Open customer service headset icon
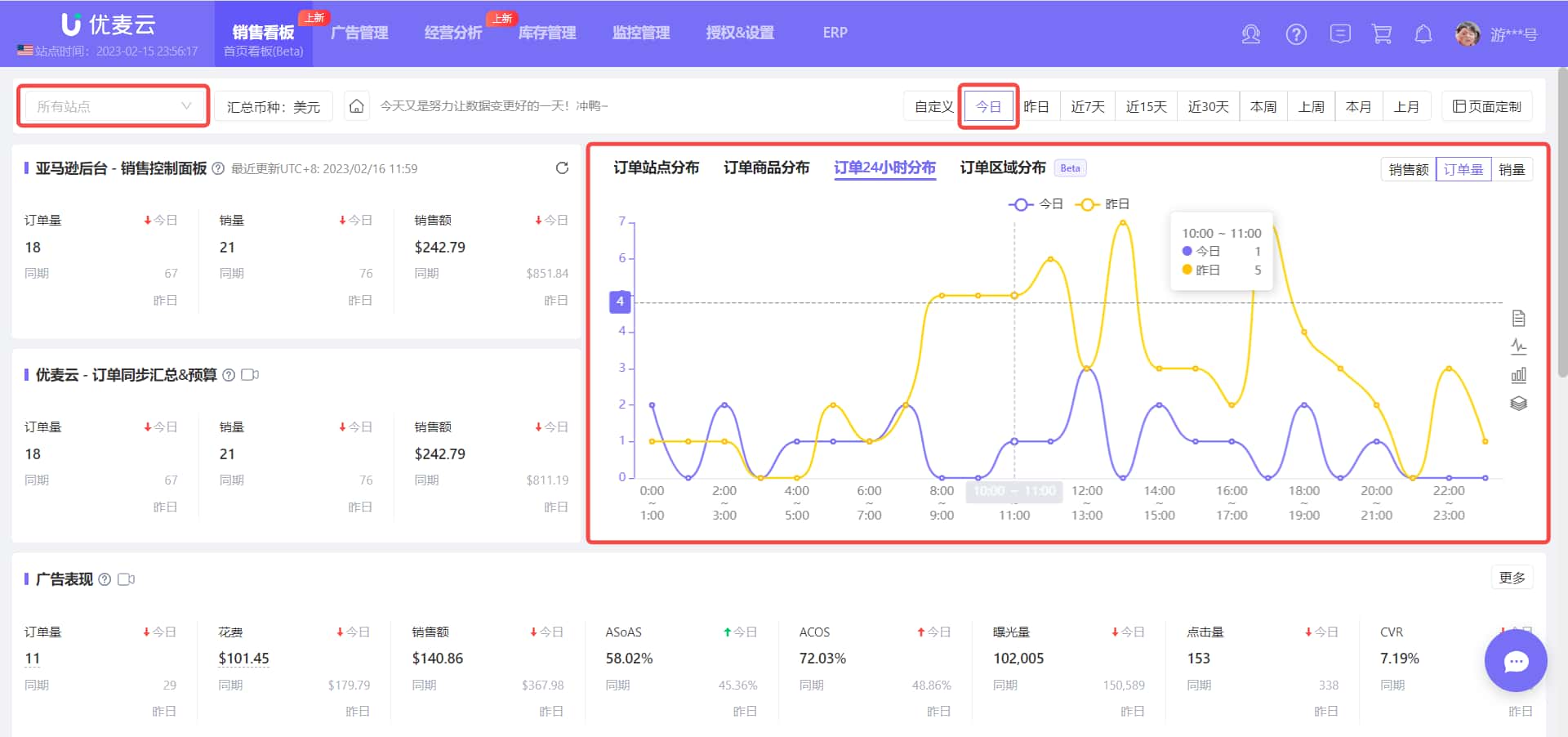 click(1251, 34)
